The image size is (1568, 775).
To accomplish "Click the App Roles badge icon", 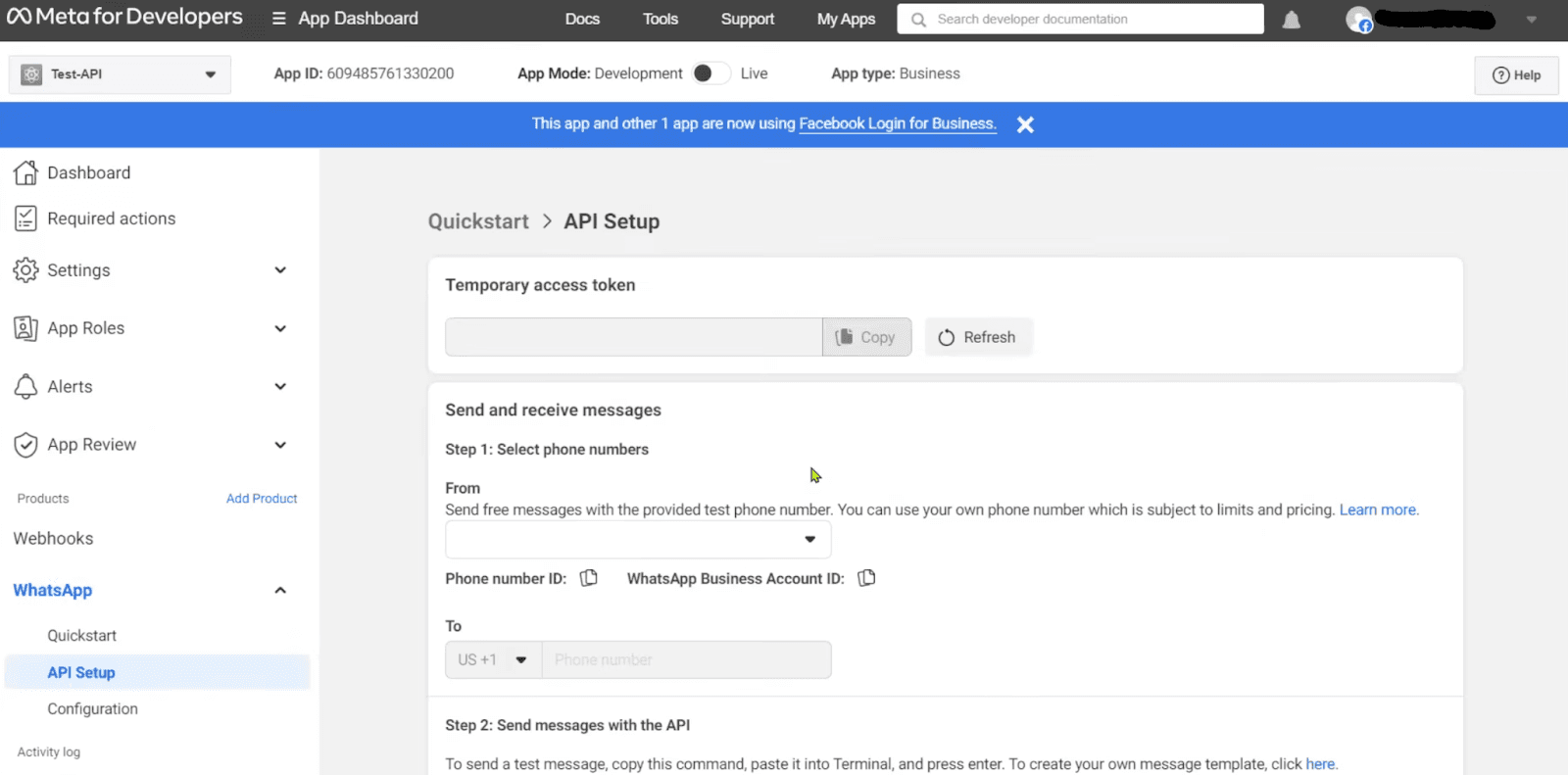I will pyautogui.click(x=25, y=328).
